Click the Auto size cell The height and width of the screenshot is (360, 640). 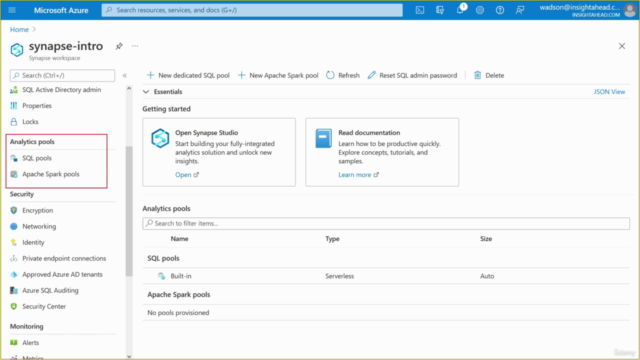click(x=487, y=276)
